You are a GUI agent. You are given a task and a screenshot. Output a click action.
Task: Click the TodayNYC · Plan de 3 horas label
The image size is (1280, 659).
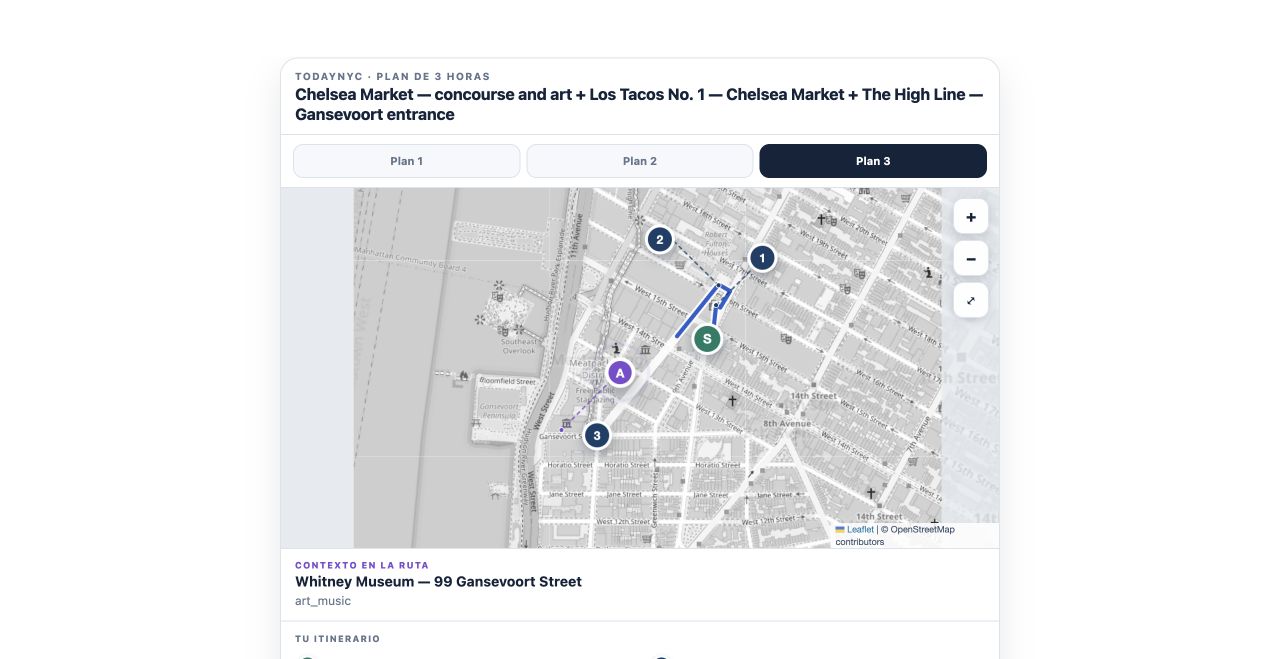tap(393, 76)
